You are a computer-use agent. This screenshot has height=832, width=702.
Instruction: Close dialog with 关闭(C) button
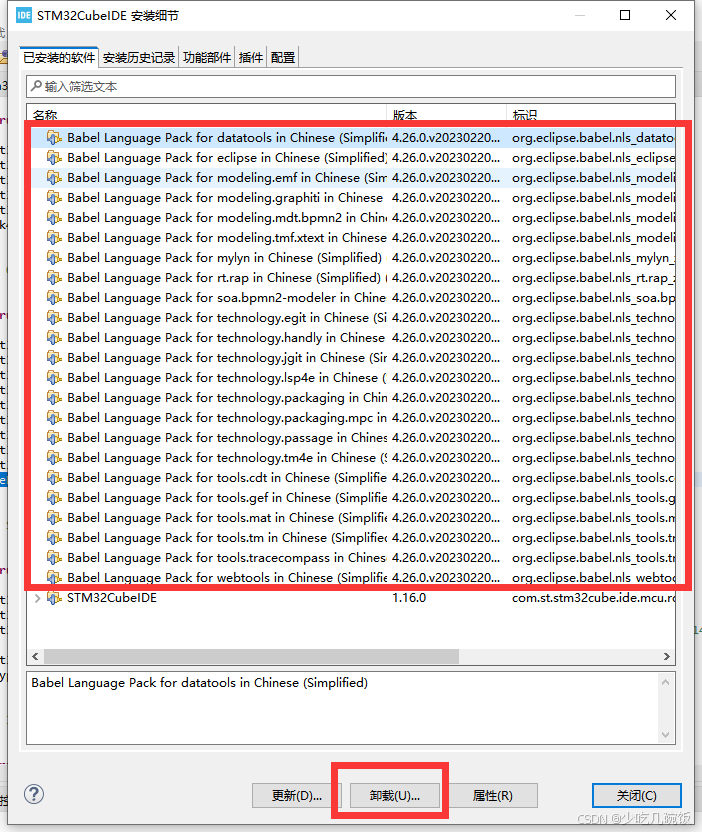(x=637, y=795)
